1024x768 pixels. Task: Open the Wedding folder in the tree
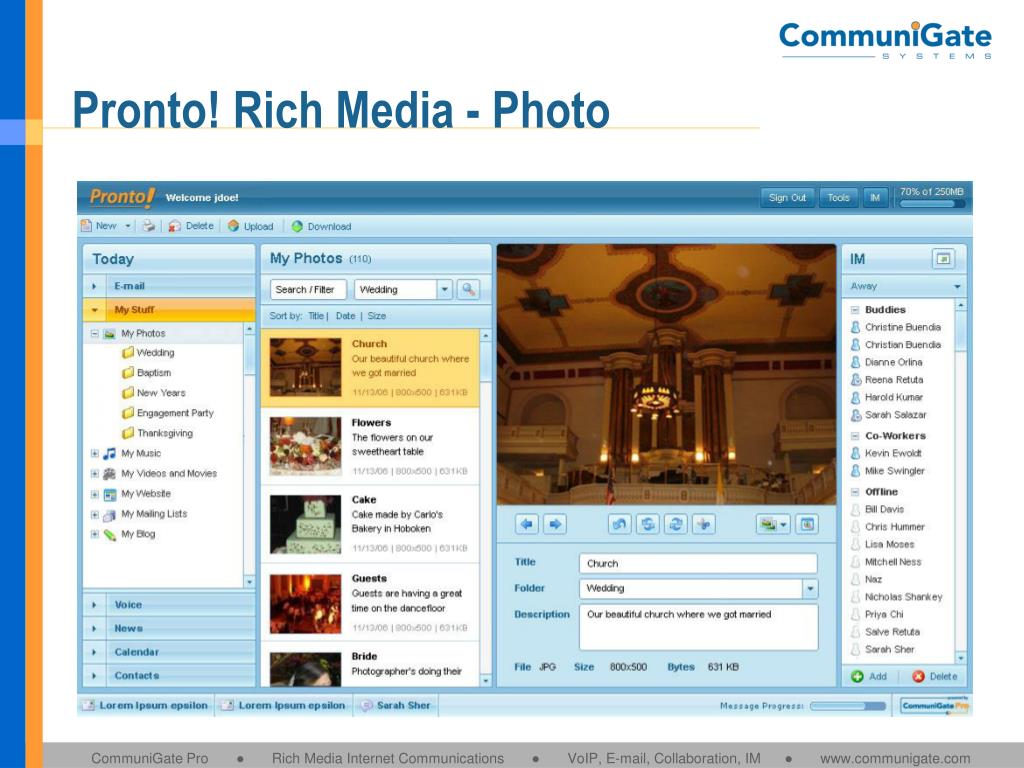(x=148, y=353)
